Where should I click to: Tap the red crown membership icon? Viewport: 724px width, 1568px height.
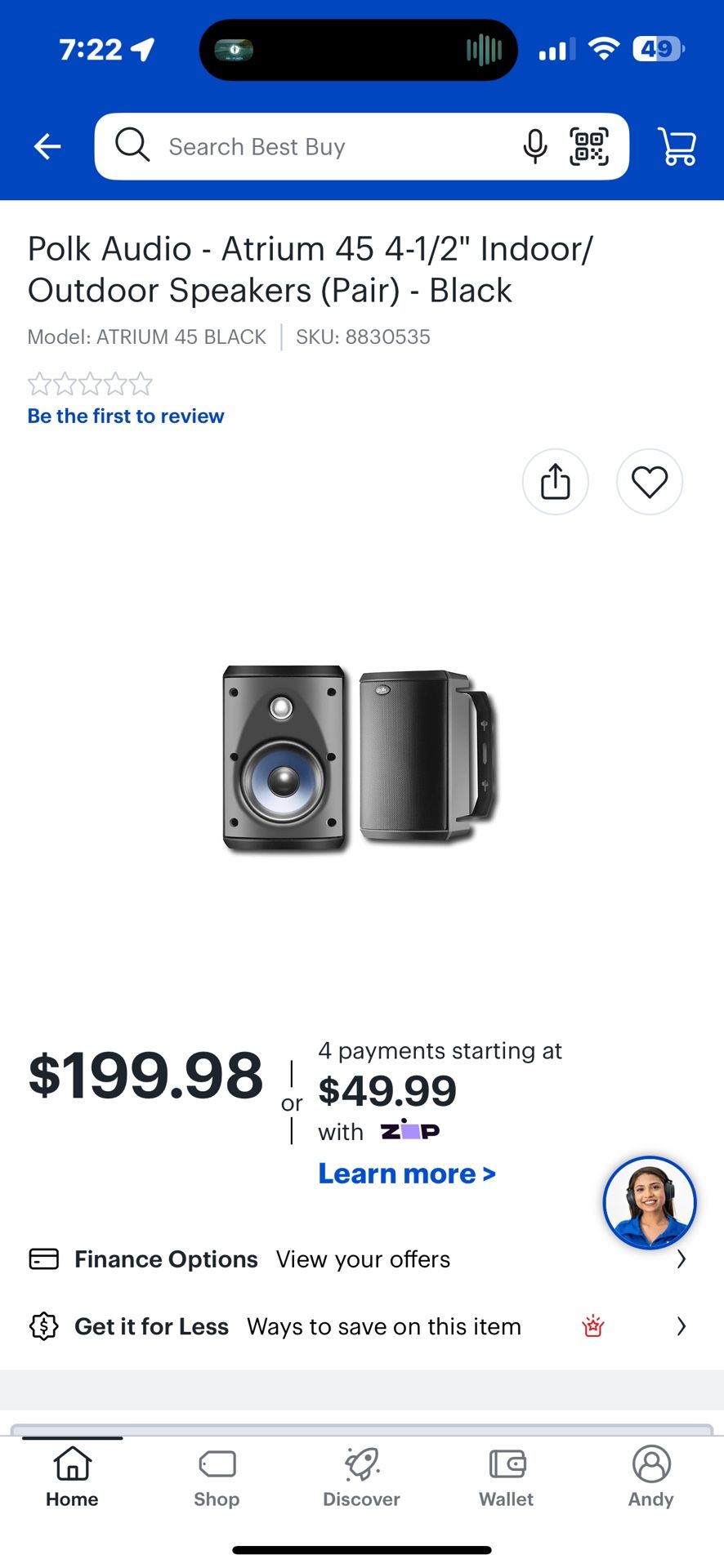coord(593,1326)
